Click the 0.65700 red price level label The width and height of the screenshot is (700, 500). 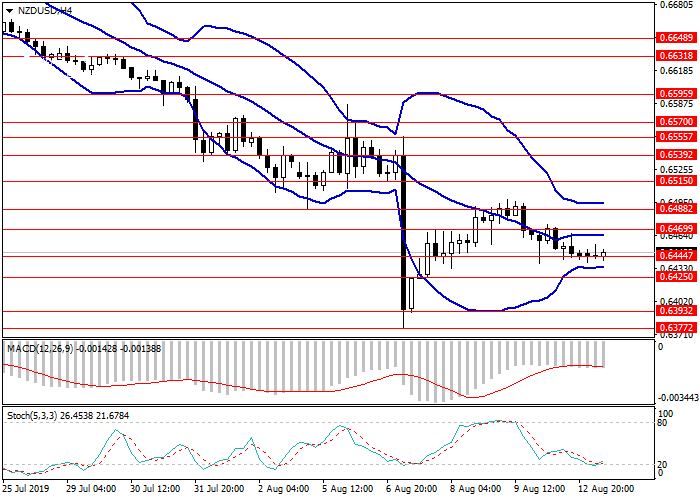pos(676,121)
